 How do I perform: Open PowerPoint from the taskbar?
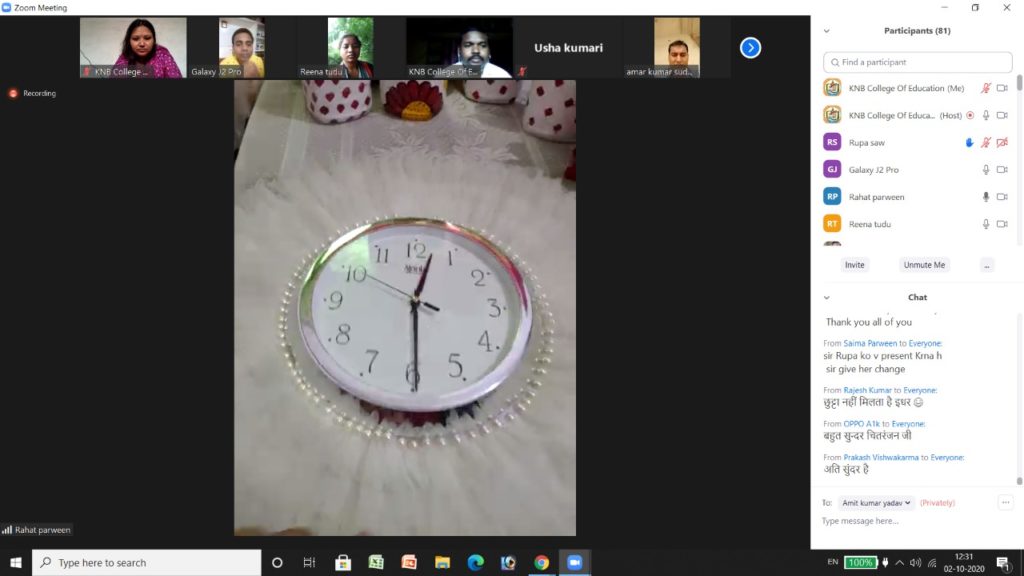[409, 562]
